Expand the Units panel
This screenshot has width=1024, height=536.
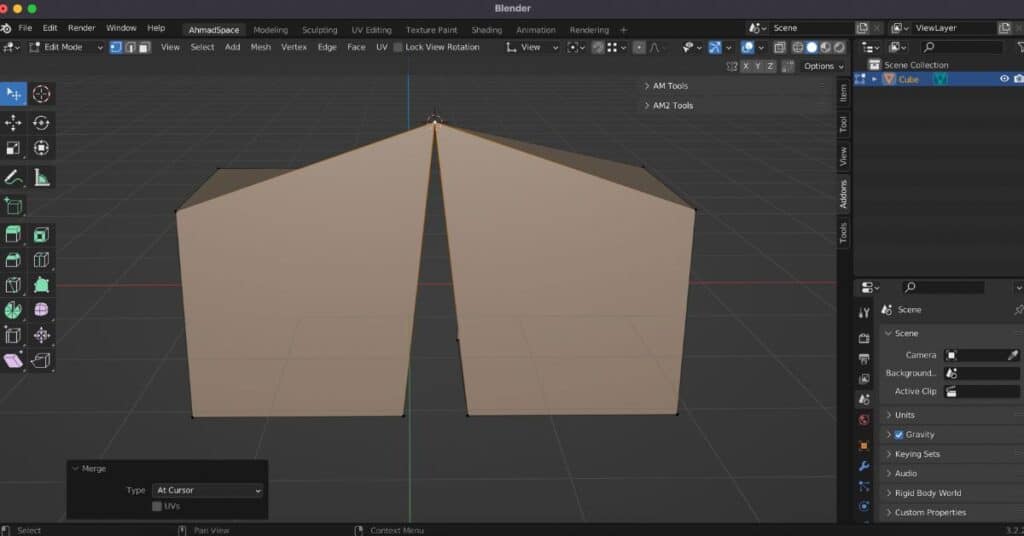pos(904,415)
